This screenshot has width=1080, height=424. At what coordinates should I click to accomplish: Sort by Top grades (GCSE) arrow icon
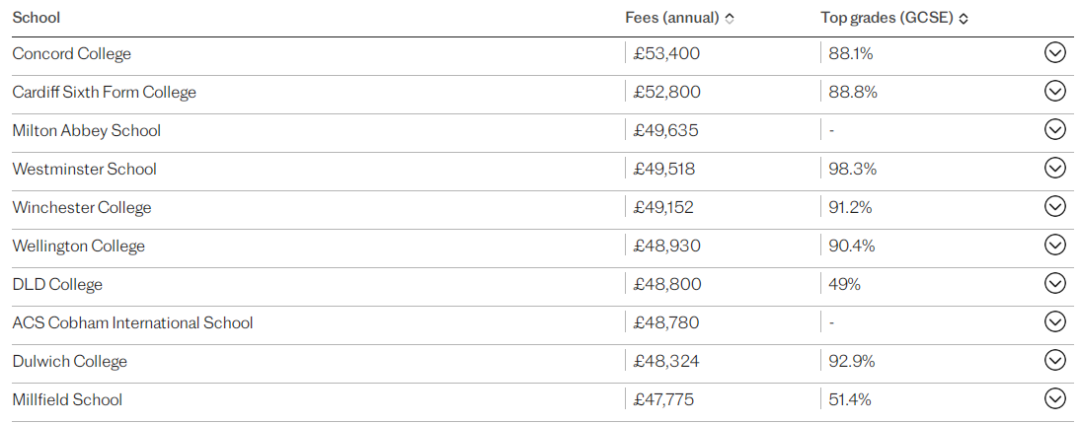pos(963,19)
